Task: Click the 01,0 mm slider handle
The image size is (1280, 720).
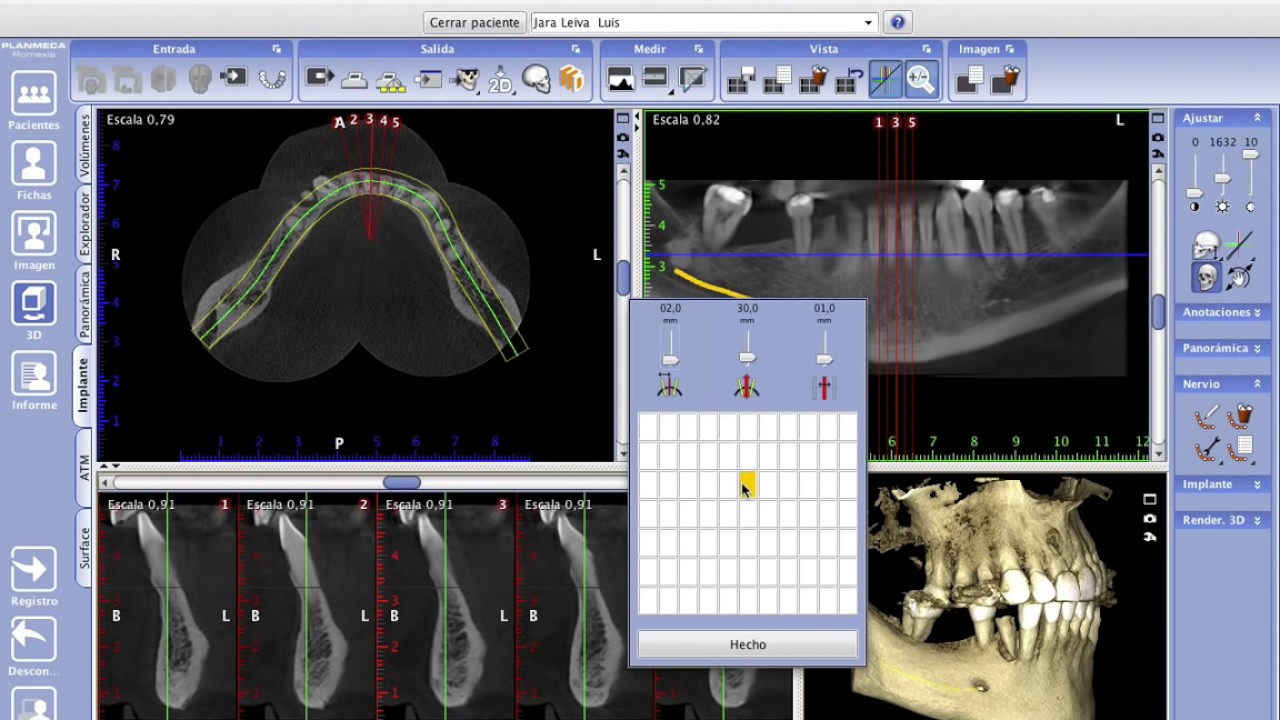Action: tap(824, 360)
